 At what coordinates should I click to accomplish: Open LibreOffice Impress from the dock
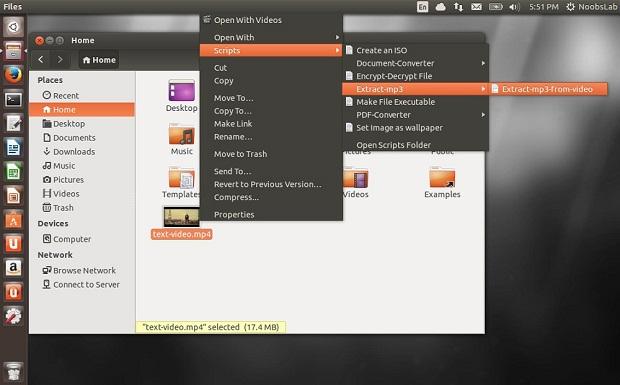[13, 196]
